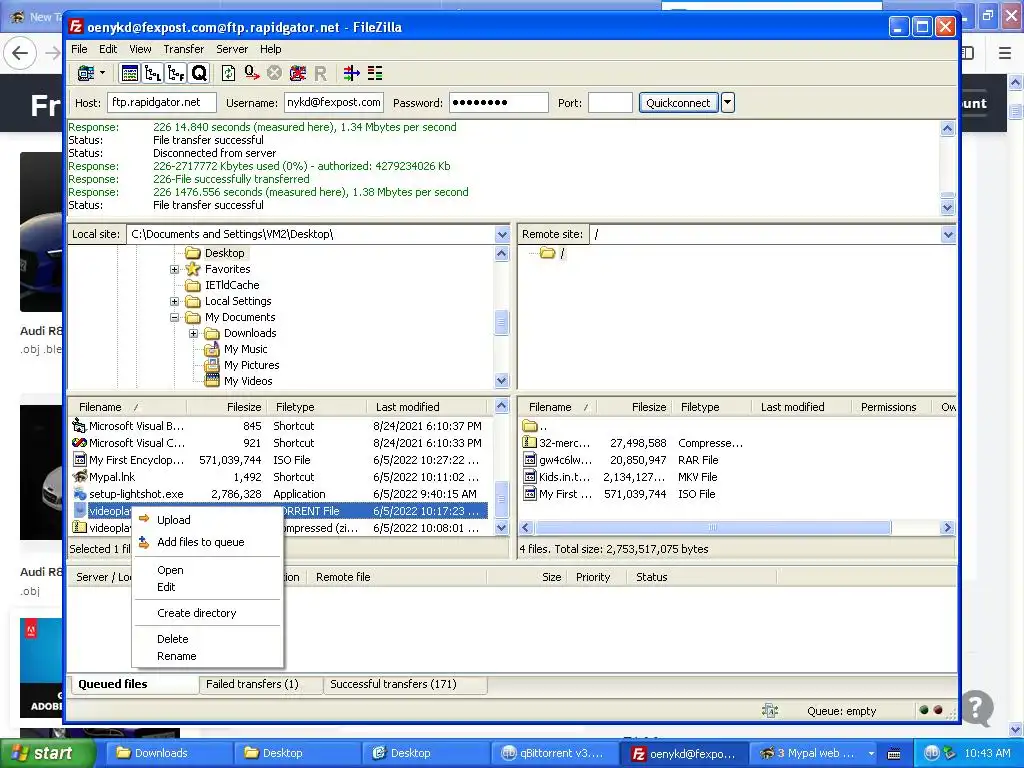Toggle the message log display icon
1024x768 pixels.
coord(129,73)
